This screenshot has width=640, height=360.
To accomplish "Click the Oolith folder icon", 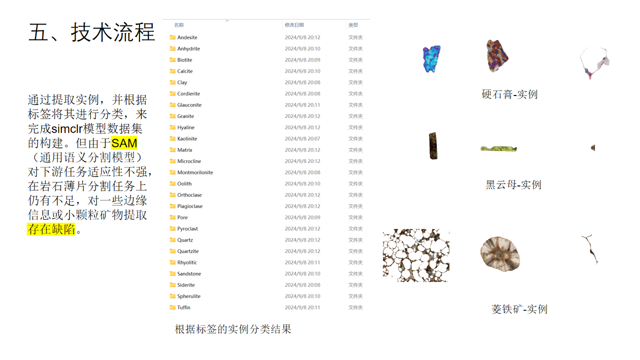I will click(x=173, y=184).
